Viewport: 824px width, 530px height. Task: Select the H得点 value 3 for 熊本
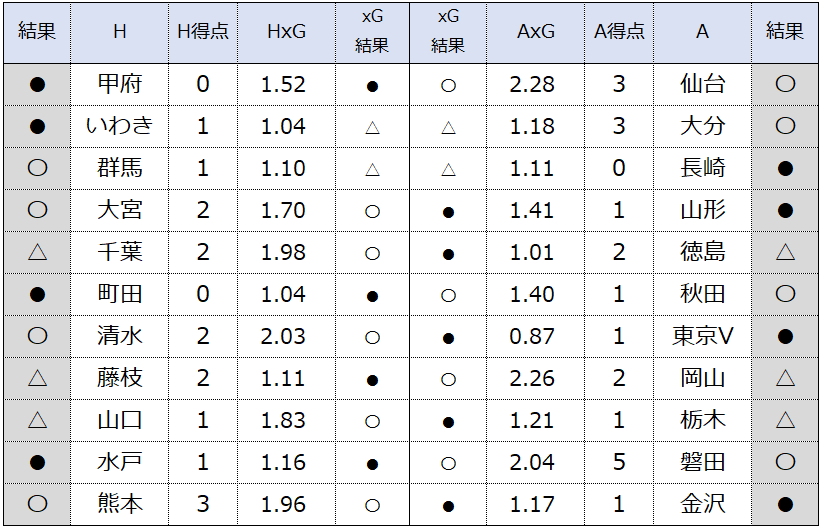[203, 505]
